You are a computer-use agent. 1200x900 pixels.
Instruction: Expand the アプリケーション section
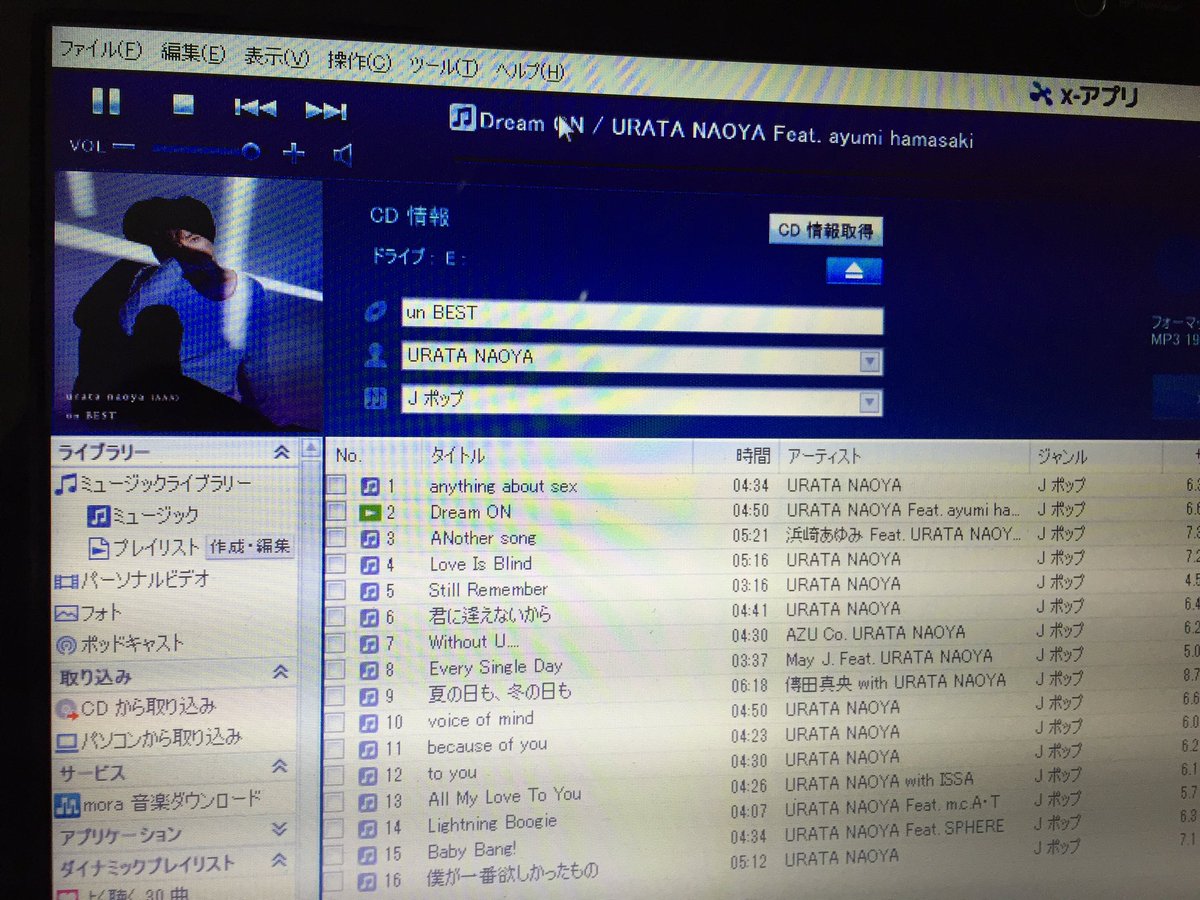pyautogui.click(x=280, y=829)
